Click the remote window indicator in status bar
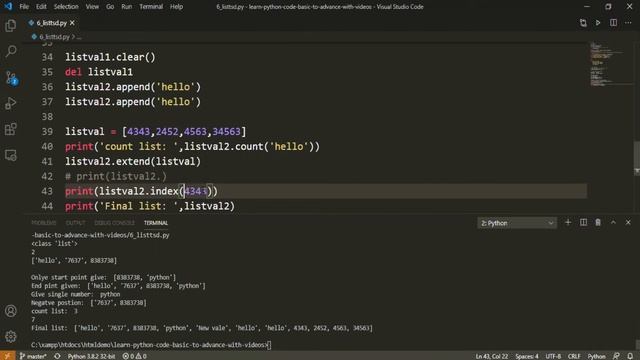This screenshot has width=640, height=360. tap(7, 356)
